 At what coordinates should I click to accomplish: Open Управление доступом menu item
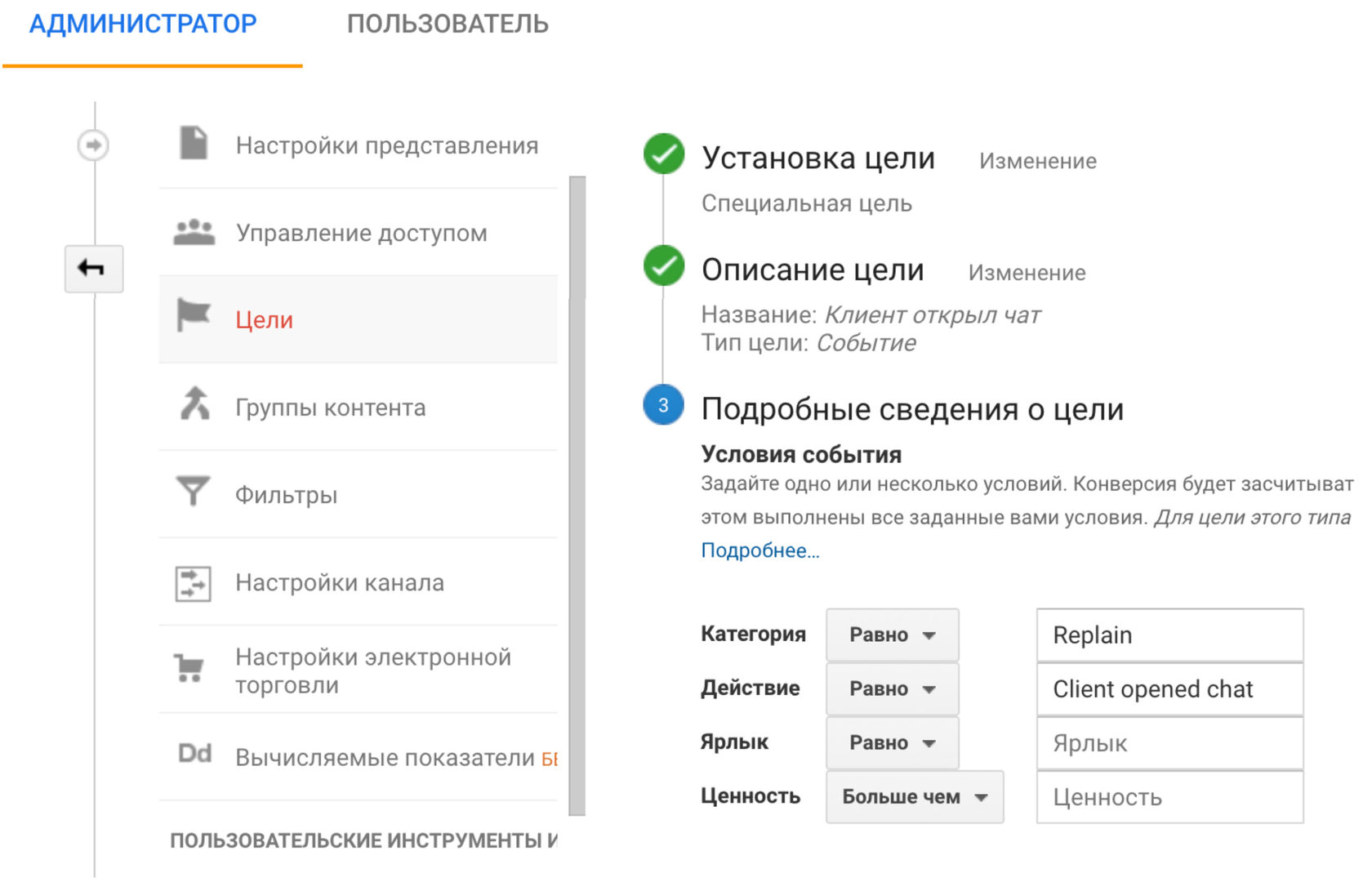pyautogui.click(x=359, y=233)
